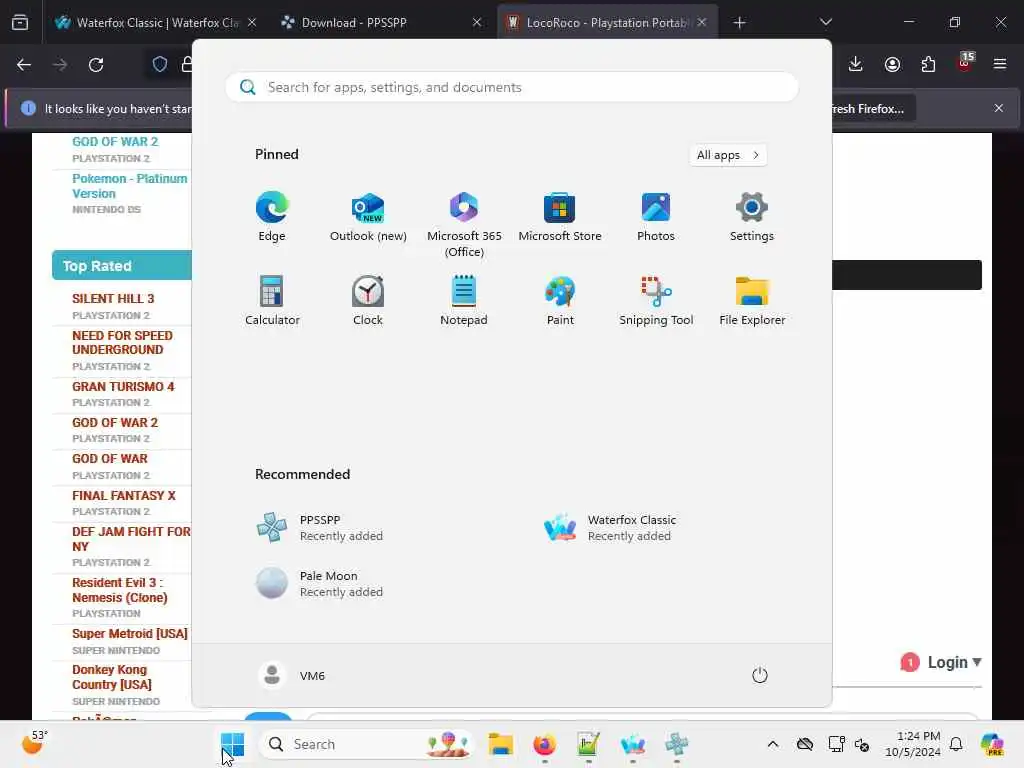Focus the Start menu search field

[511, 87]
